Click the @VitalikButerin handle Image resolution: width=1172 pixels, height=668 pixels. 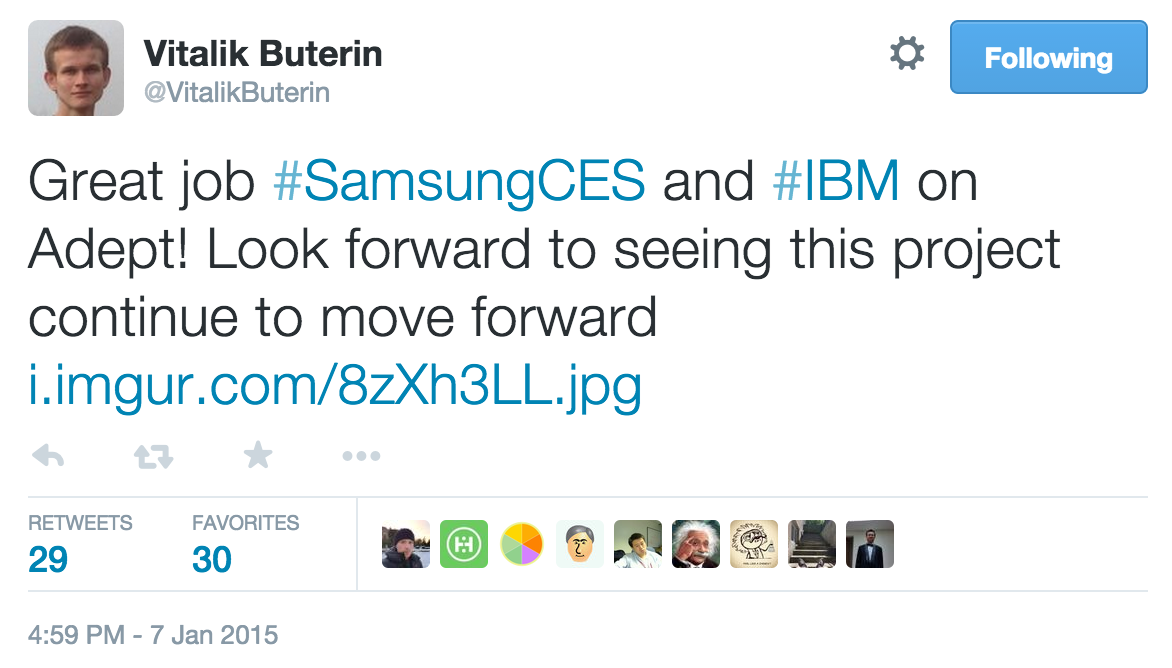pos(237,93)
